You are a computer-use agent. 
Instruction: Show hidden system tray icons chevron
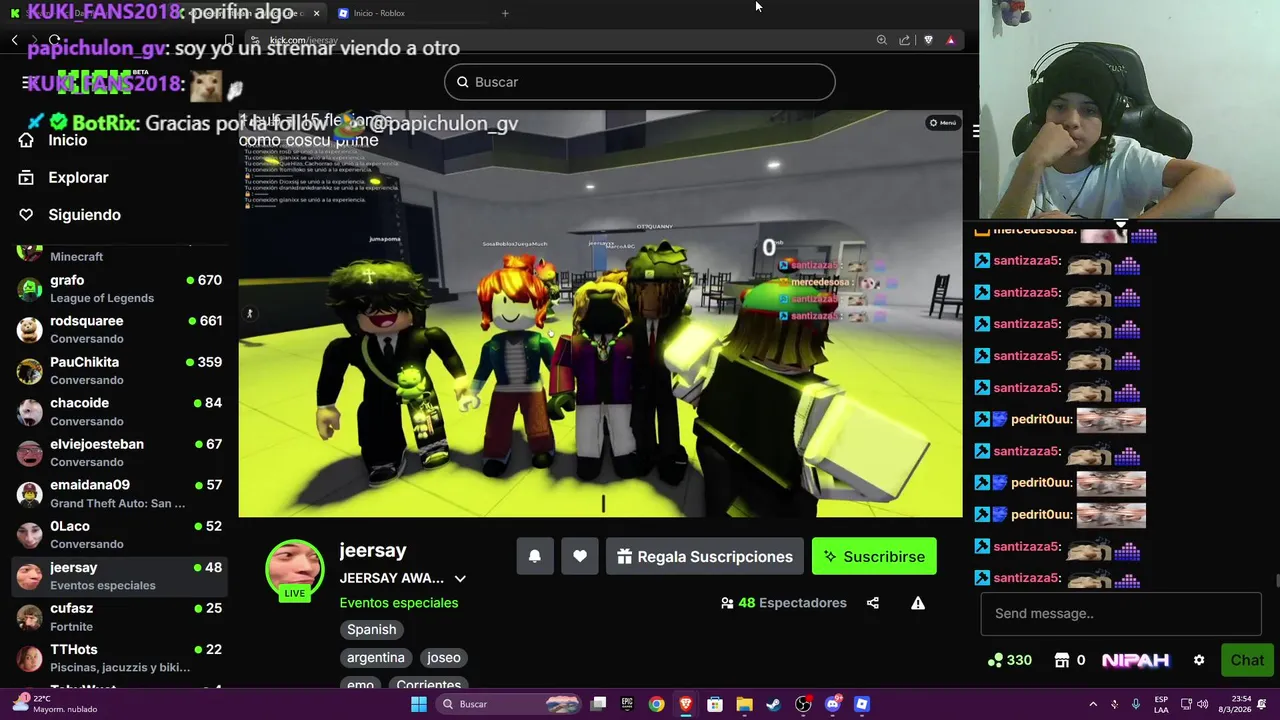tap(1092, 704)
